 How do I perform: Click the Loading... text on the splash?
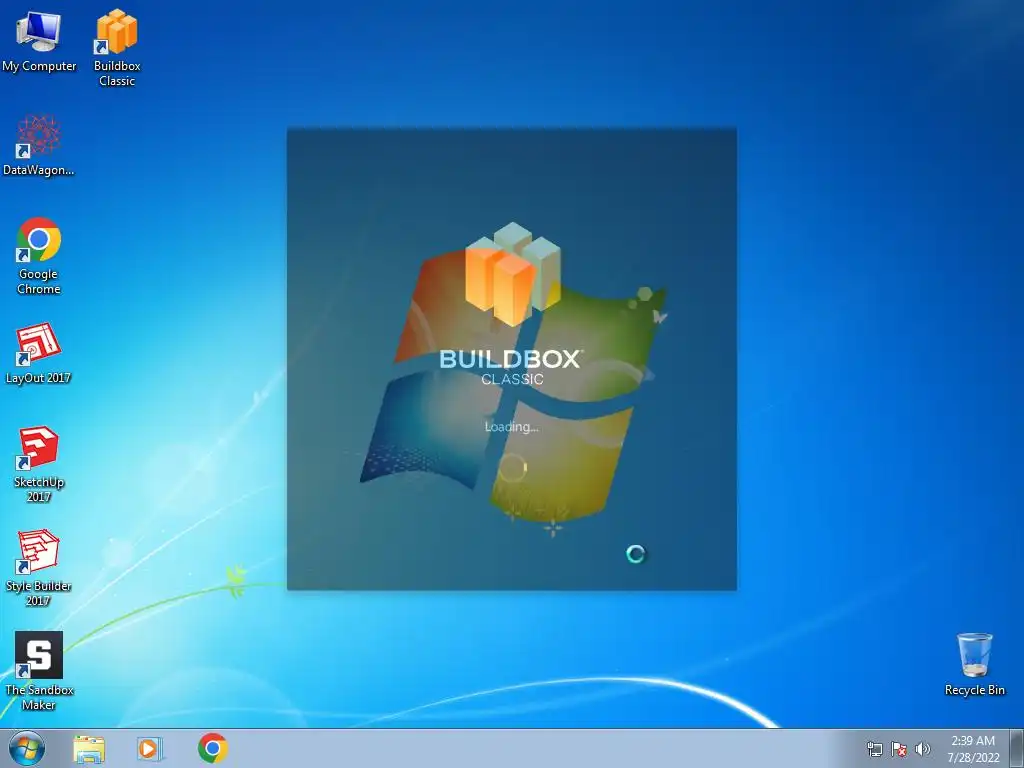tap(511, 427)
